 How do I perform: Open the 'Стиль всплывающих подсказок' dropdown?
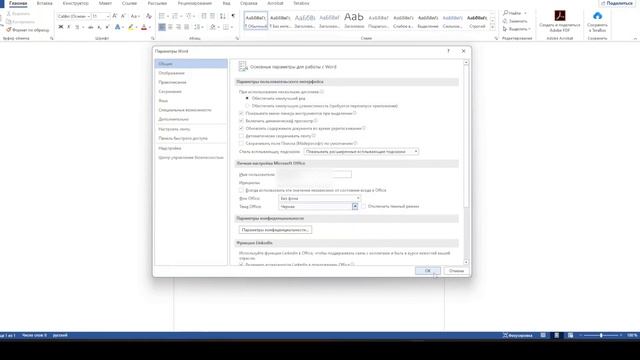[x=361, y=151]
